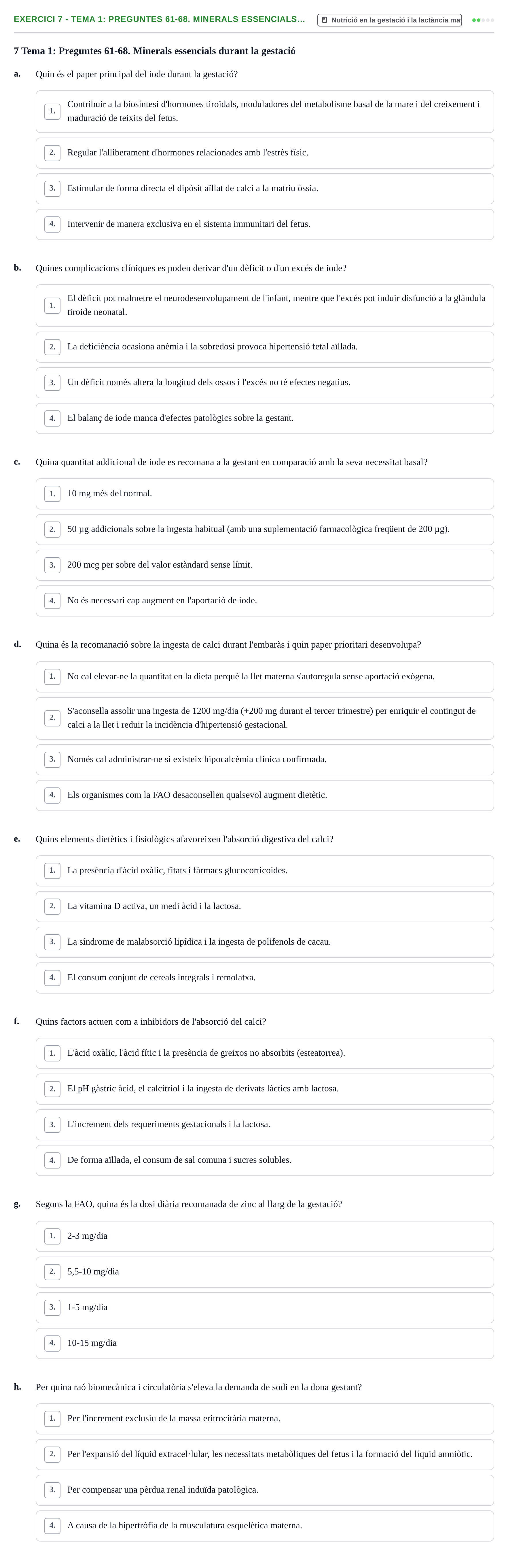Pick the answer '10 mg més del normal'
This screenshot has width=508, height=1568.
pos(264,494)
